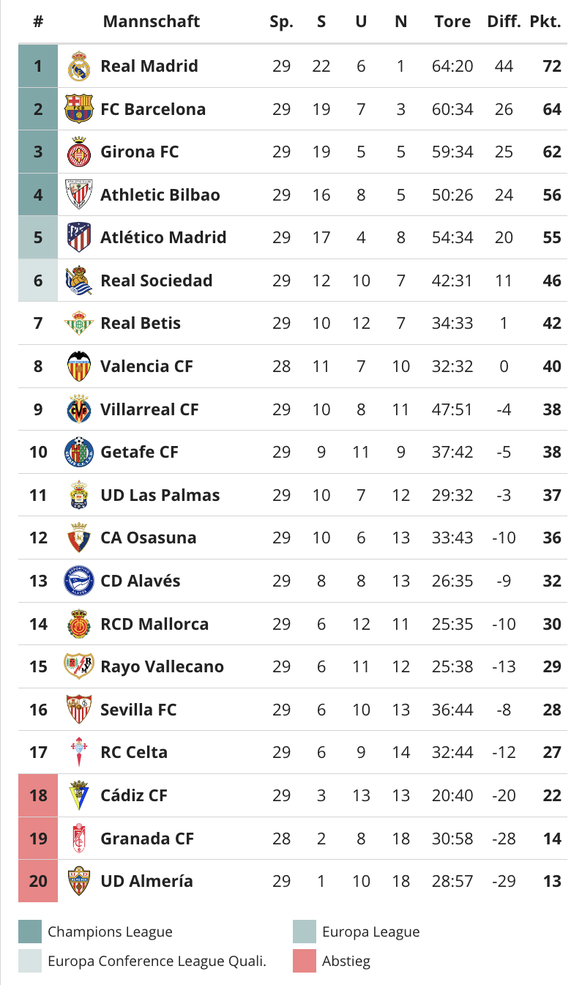Click the red Abstieg legend swatch
Viewport: 582px width, 985px height.
pyautogui.click(x=304, y=961)
